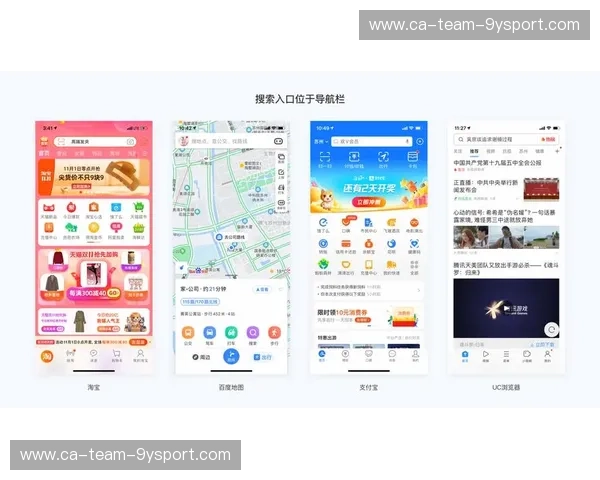
Task: Select the walking (步行) icon in Baidu Maps
Action: point(274,333)
